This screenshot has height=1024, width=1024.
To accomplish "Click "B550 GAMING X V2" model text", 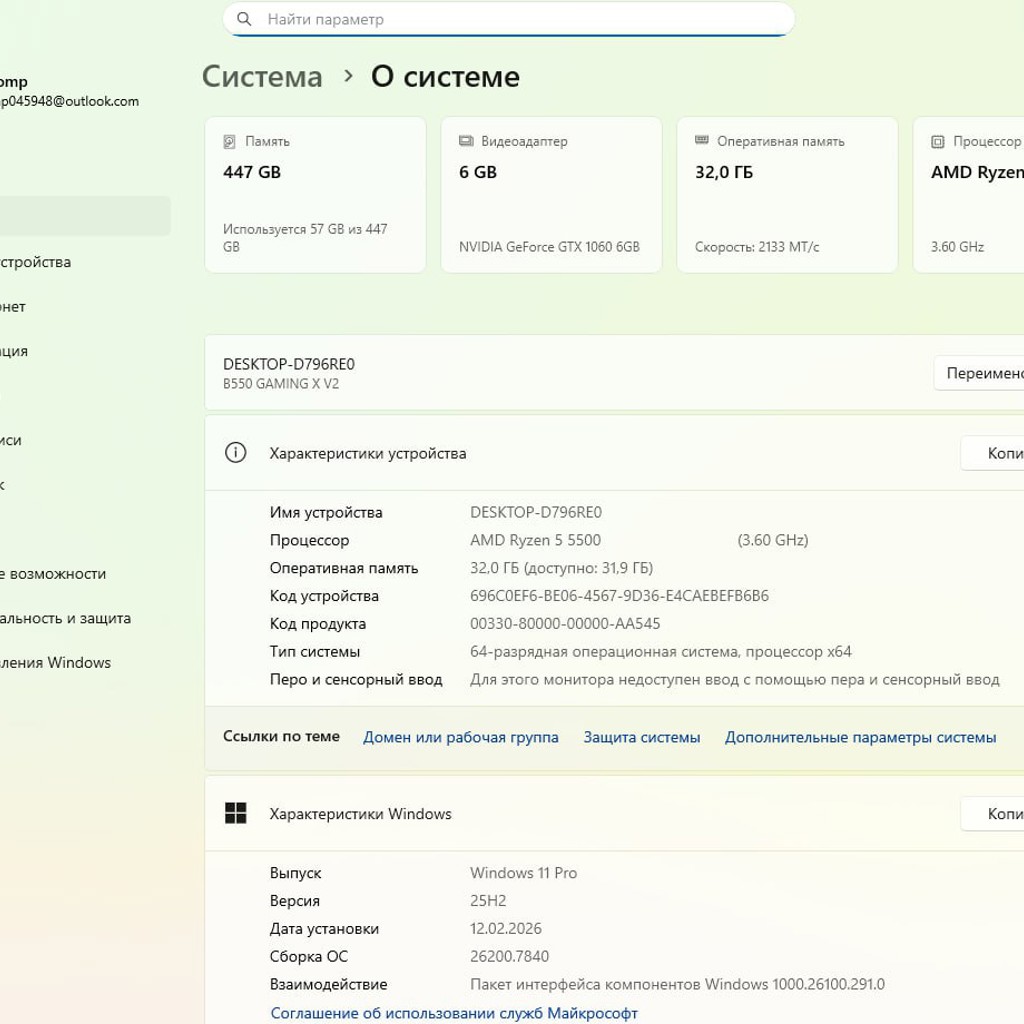I will 281,384.
